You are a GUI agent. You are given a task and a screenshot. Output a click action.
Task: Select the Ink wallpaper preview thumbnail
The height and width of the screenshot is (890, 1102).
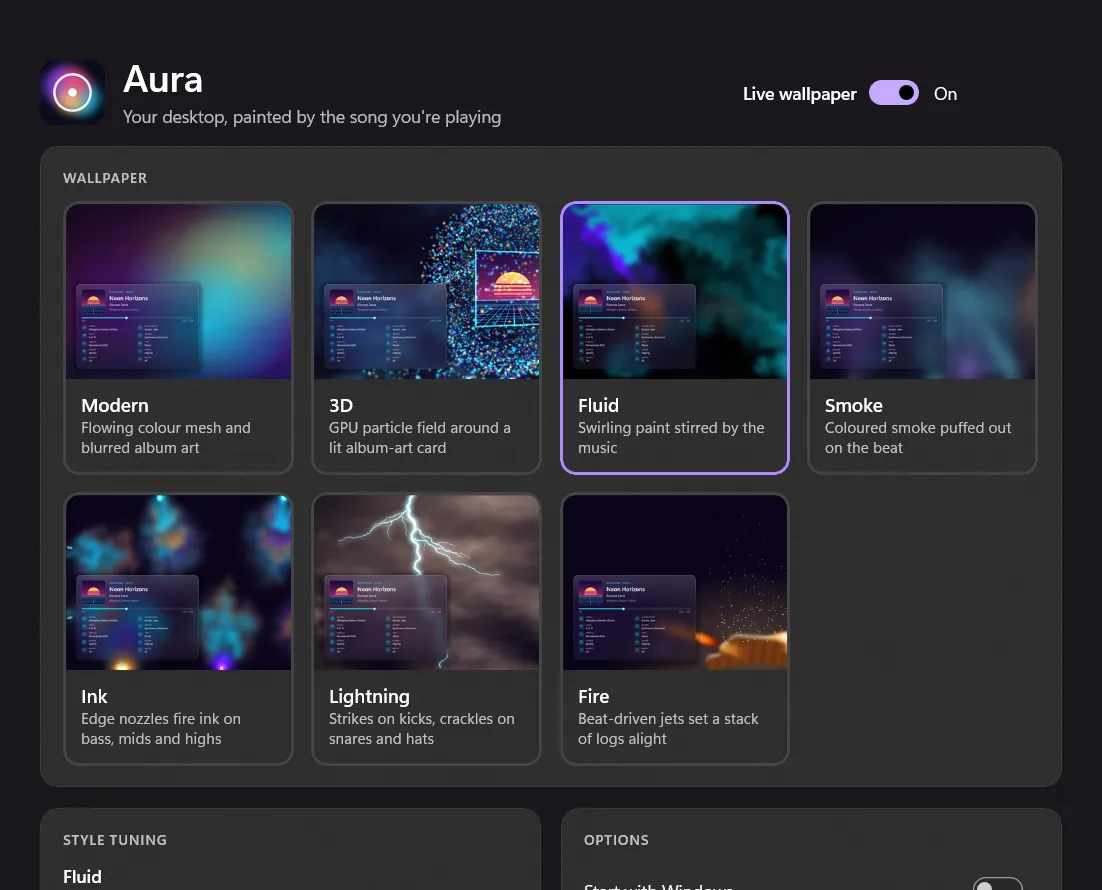tap(179, 583)
